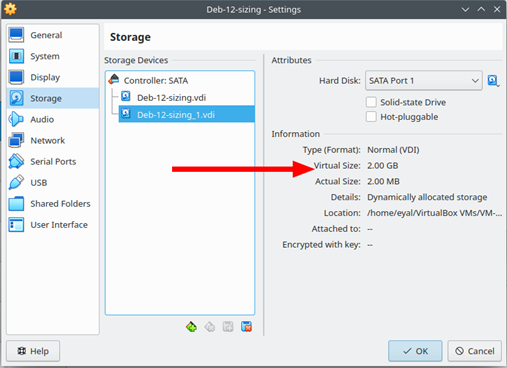Maximize the settings window
Viewport: 507px width, 368px height.
point(481,9)
